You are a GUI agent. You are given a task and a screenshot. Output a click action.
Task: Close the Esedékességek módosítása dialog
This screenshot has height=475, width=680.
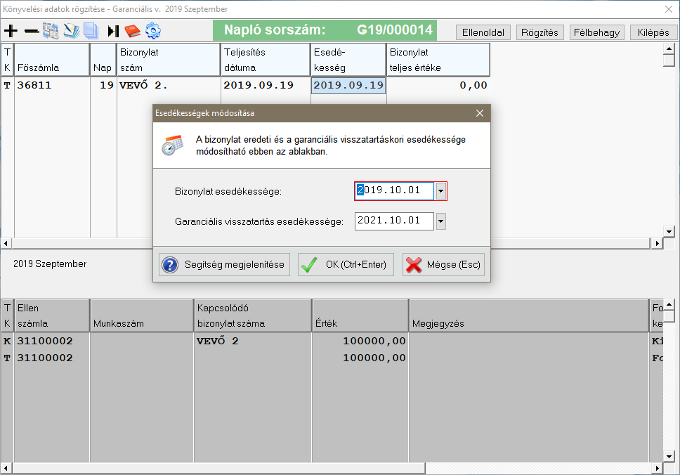(479, 114)
